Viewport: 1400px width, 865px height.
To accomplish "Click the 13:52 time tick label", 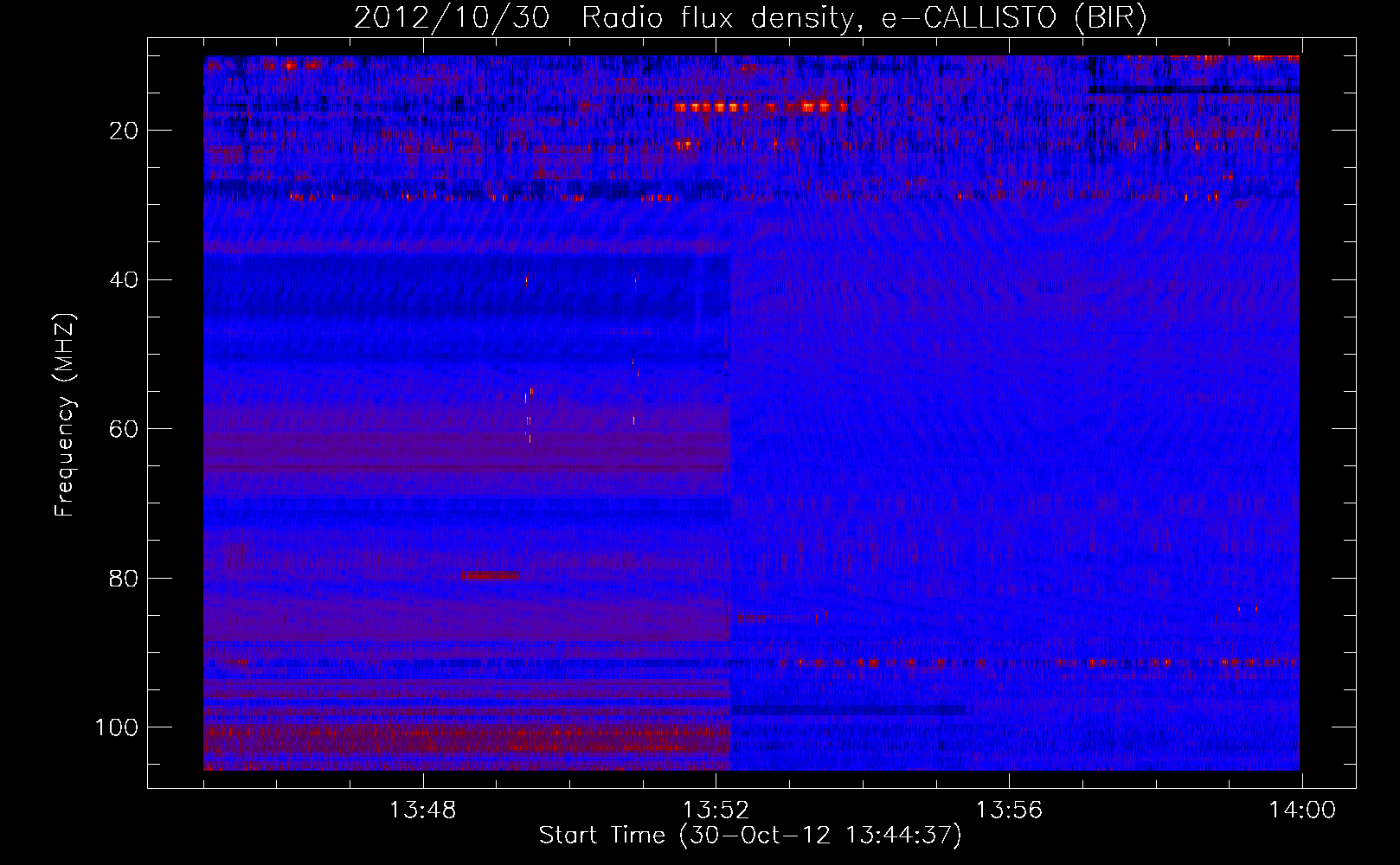I will coord(716,811).
